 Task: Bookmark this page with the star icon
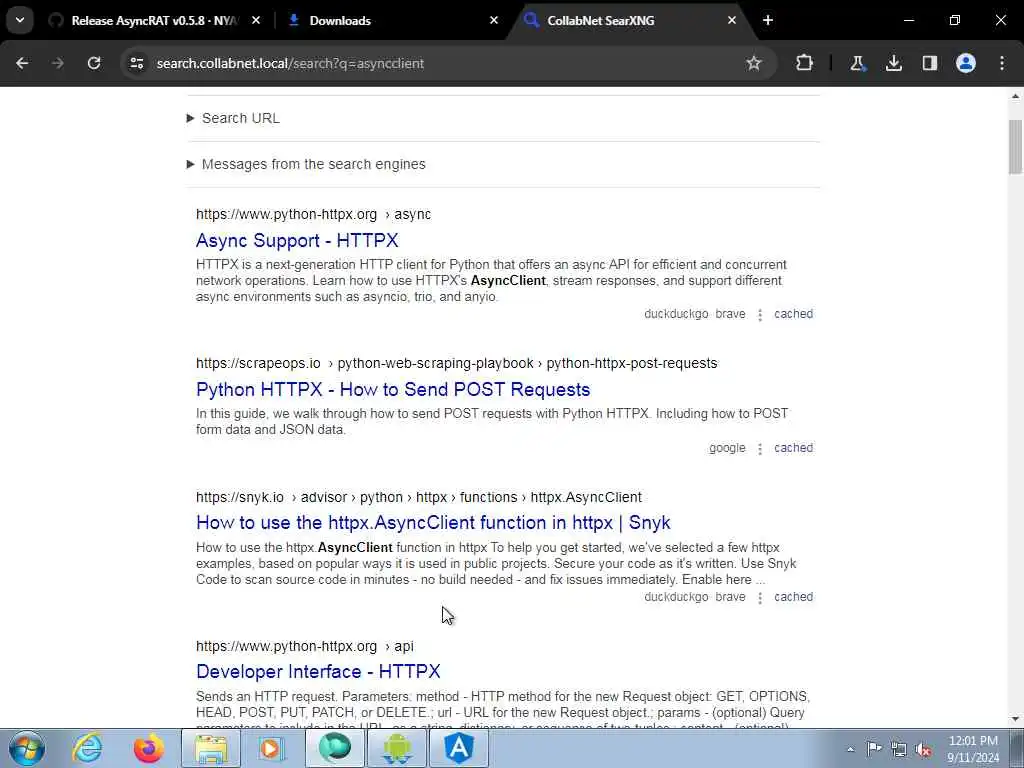coord(754,63)
